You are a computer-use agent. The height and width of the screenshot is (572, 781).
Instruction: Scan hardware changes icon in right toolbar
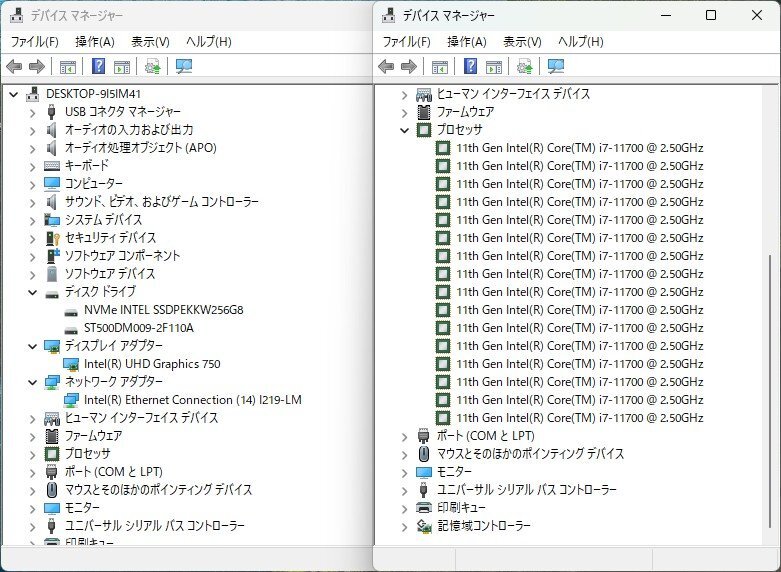(556, 66)
